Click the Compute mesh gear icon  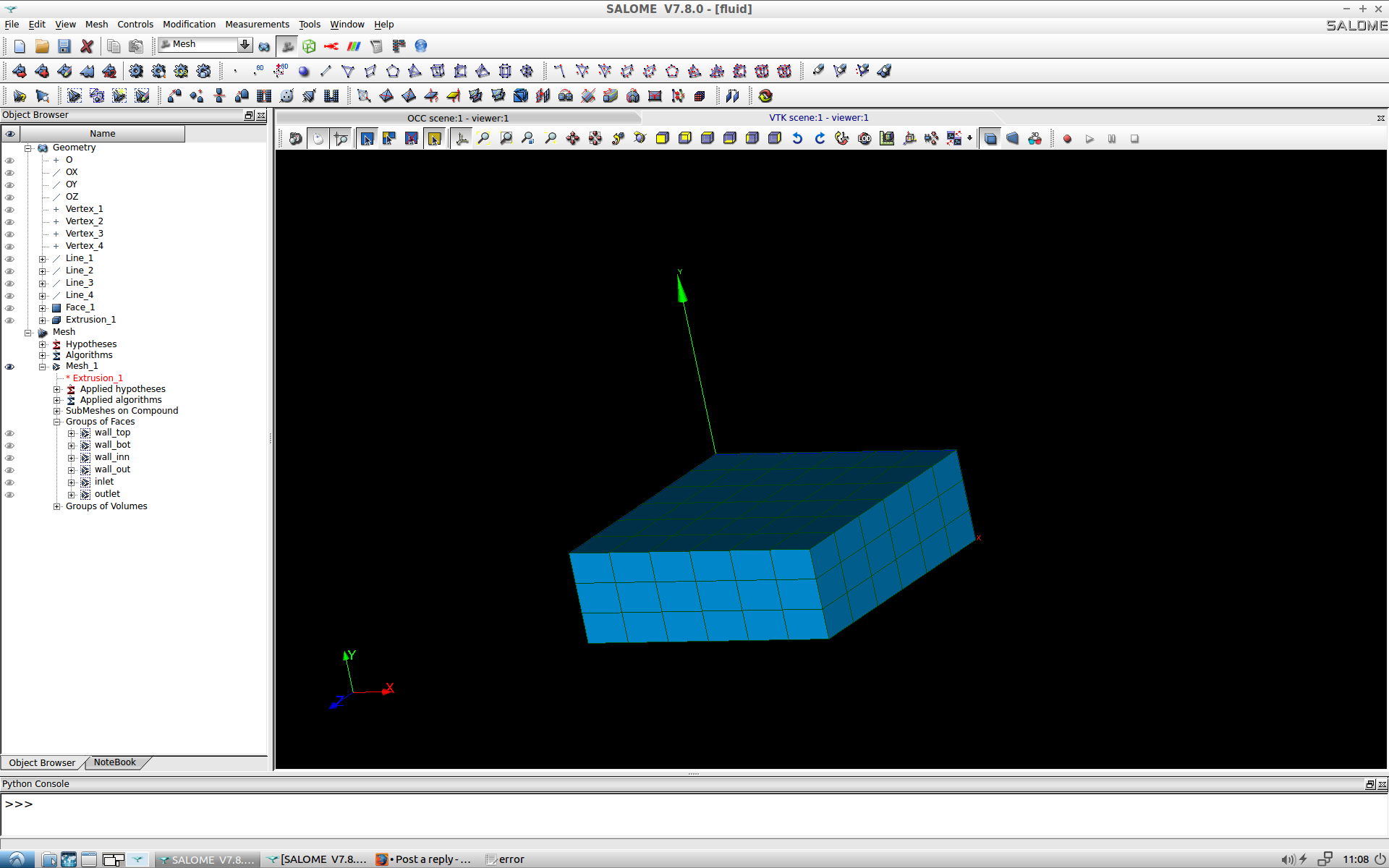[x=136, y=71]
